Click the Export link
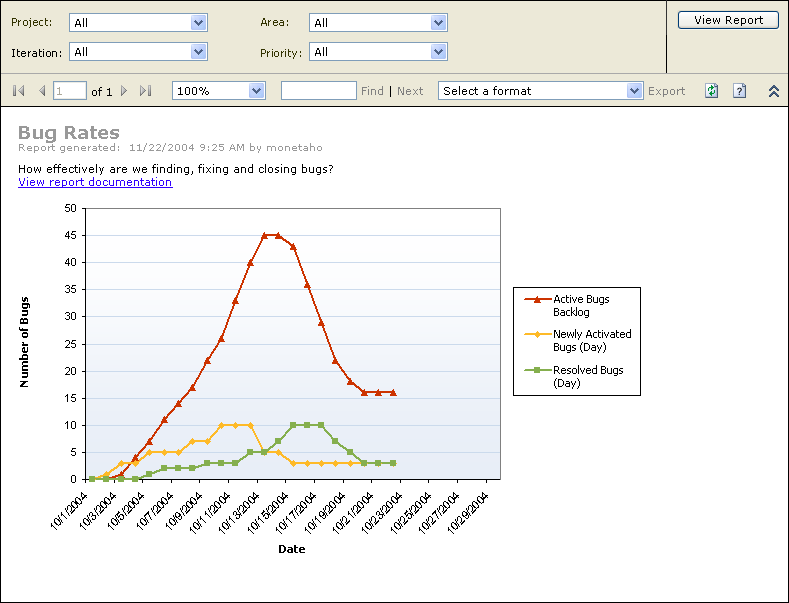 point(666,91)
